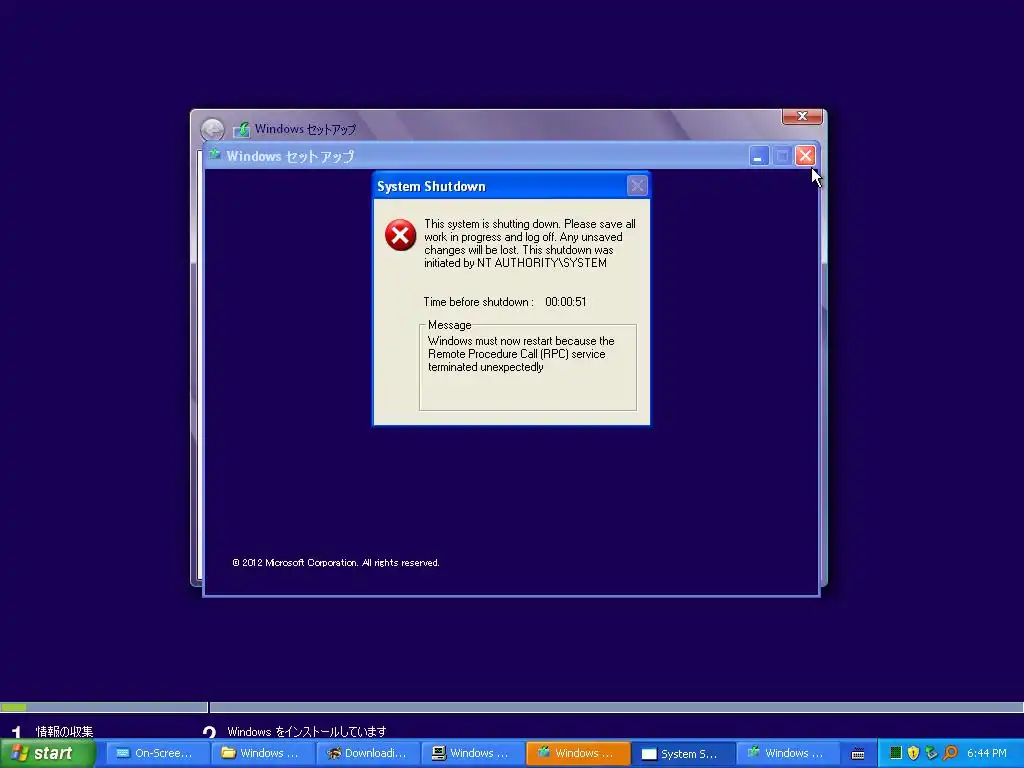Open the Start menu
1024x768 pixels.
[48, 753]
